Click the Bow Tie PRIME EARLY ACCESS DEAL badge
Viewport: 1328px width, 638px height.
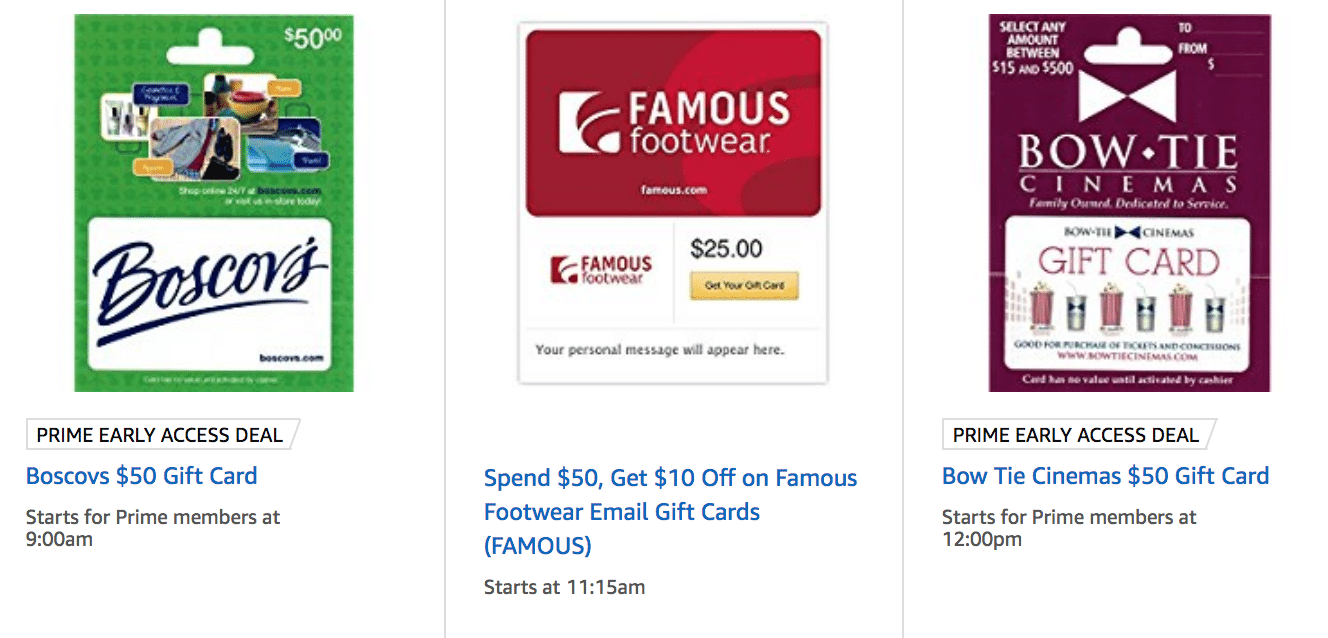pos(1074,435)
